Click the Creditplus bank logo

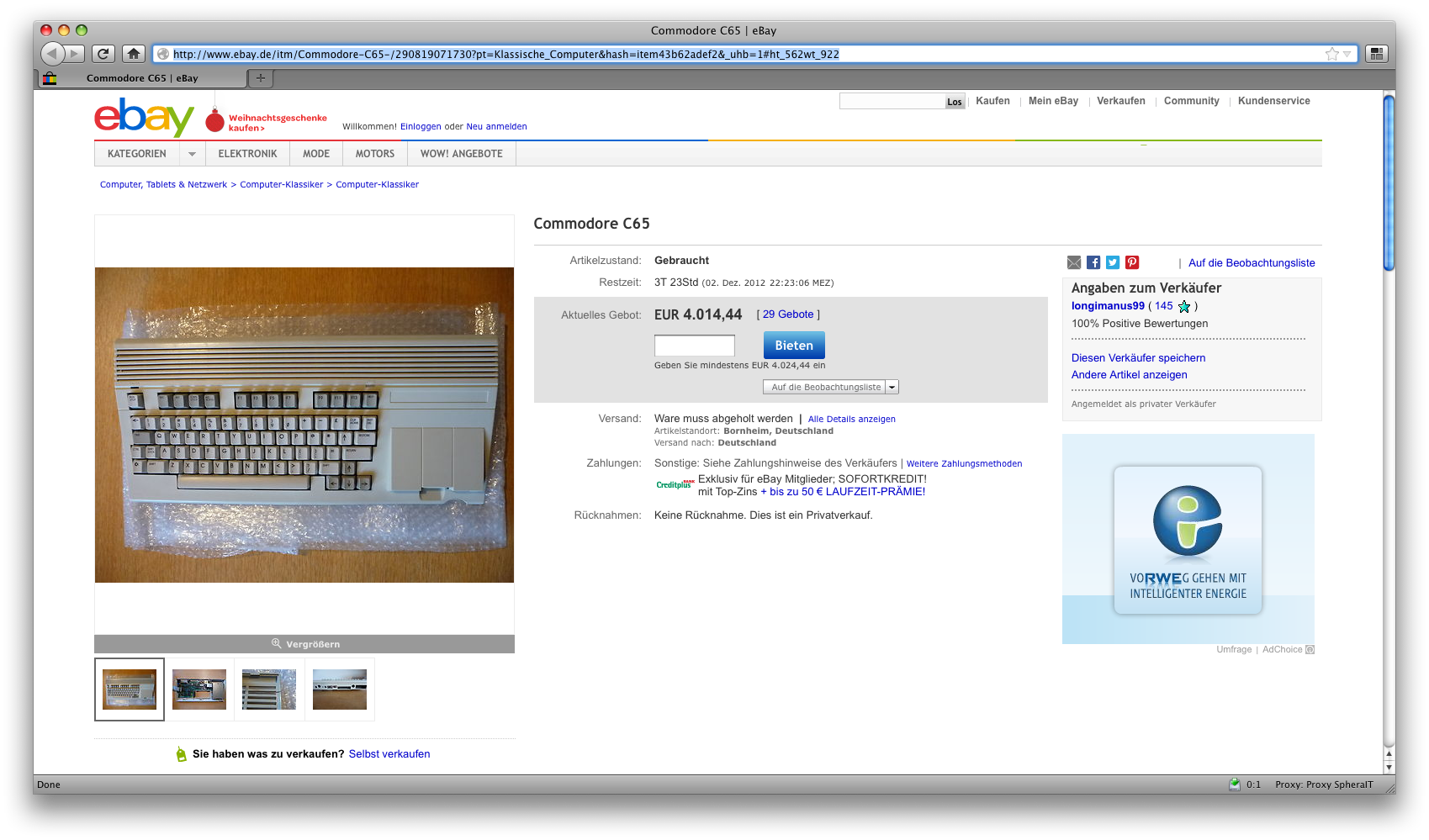tap(675, 484)
